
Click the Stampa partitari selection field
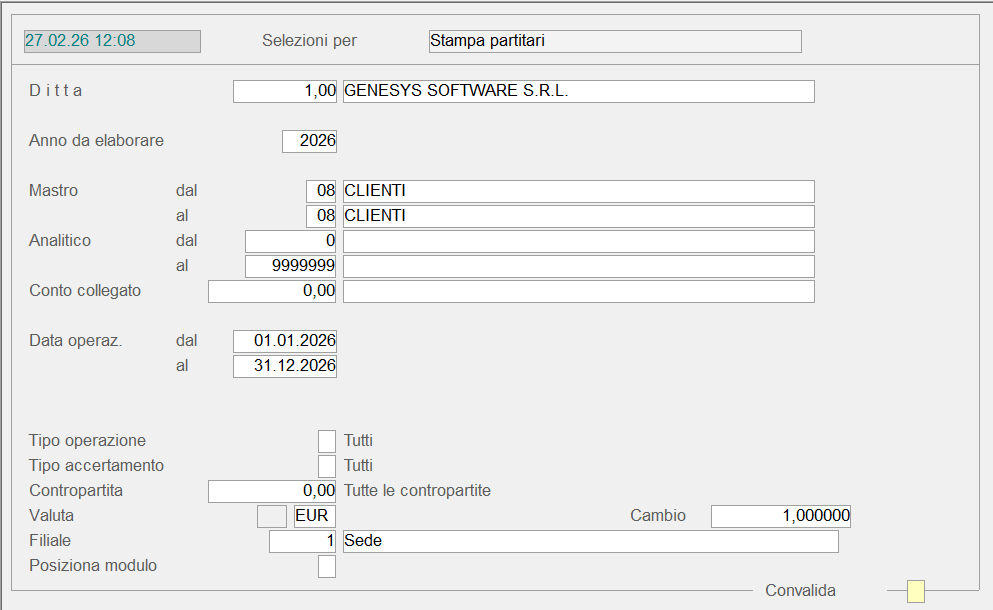pos(613,41)
